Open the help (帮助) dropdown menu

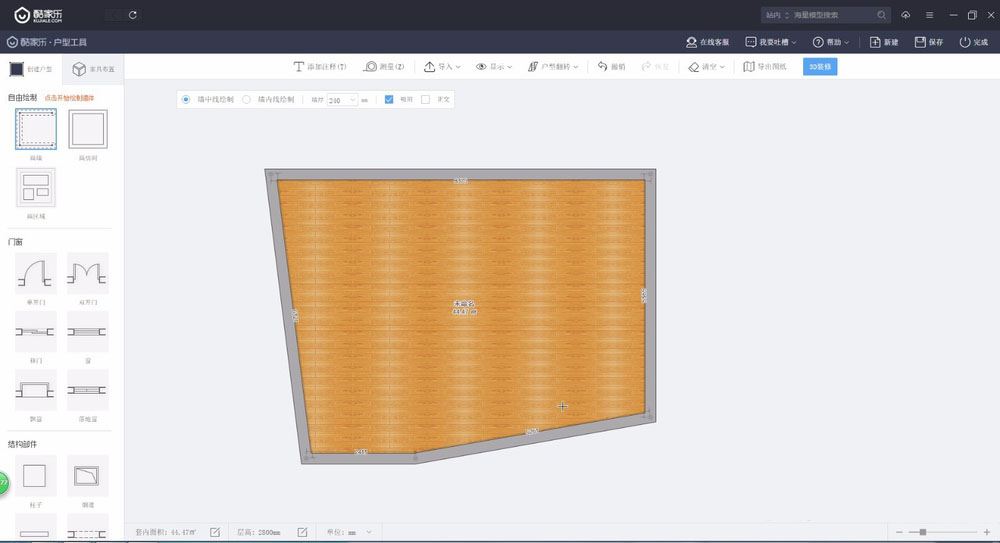pyautogui.click(x=832, y=42)
